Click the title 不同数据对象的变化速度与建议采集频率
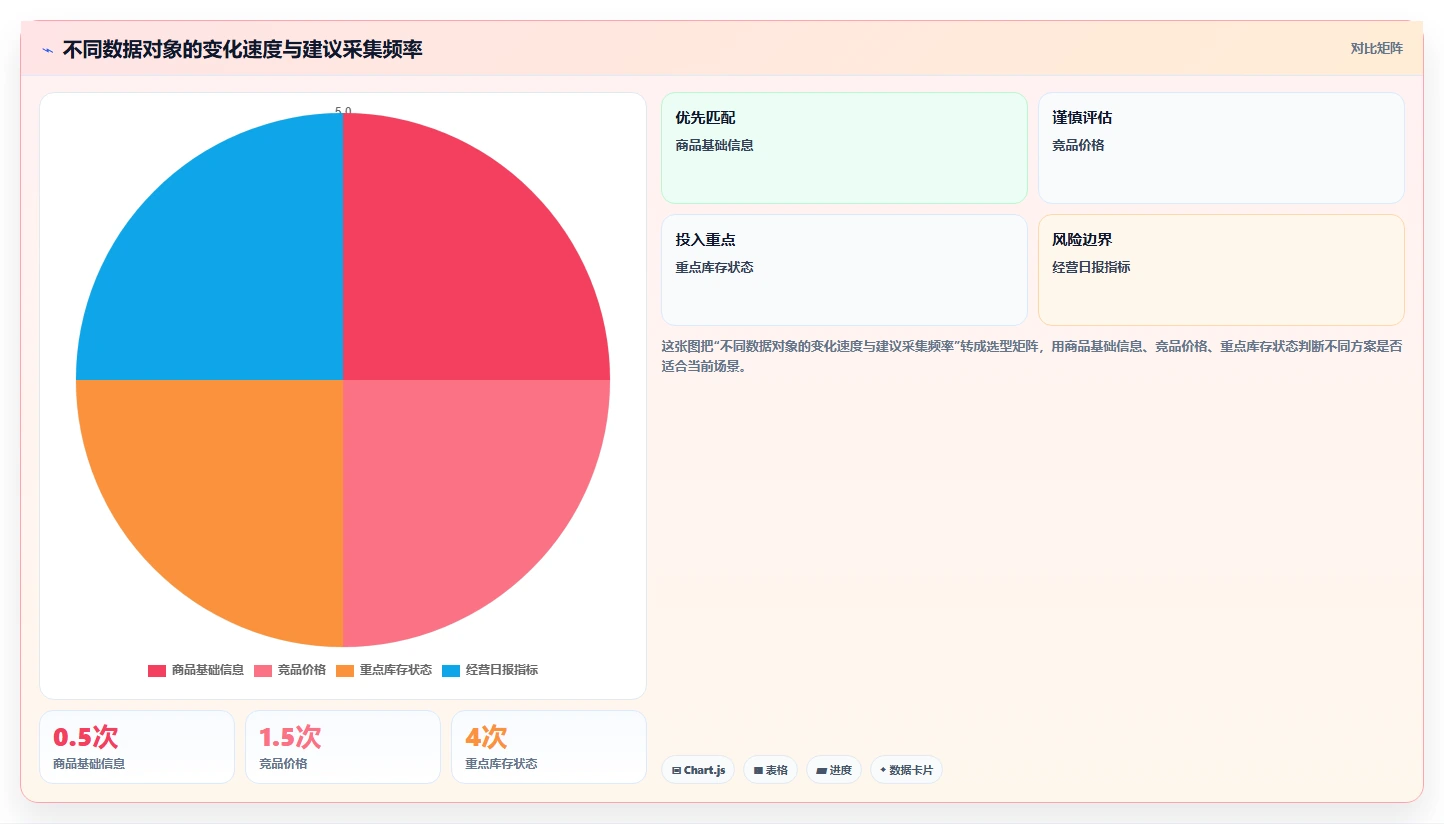The image size is (1444, 824). click(242, 49)
